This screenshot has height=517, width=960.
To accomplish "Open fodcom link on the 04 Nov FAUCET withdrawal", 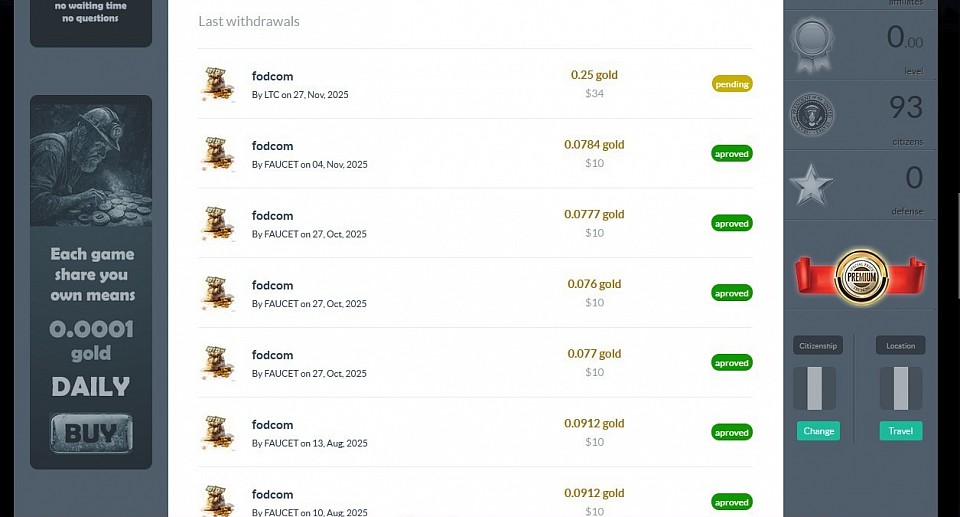I will pos(272,146).
